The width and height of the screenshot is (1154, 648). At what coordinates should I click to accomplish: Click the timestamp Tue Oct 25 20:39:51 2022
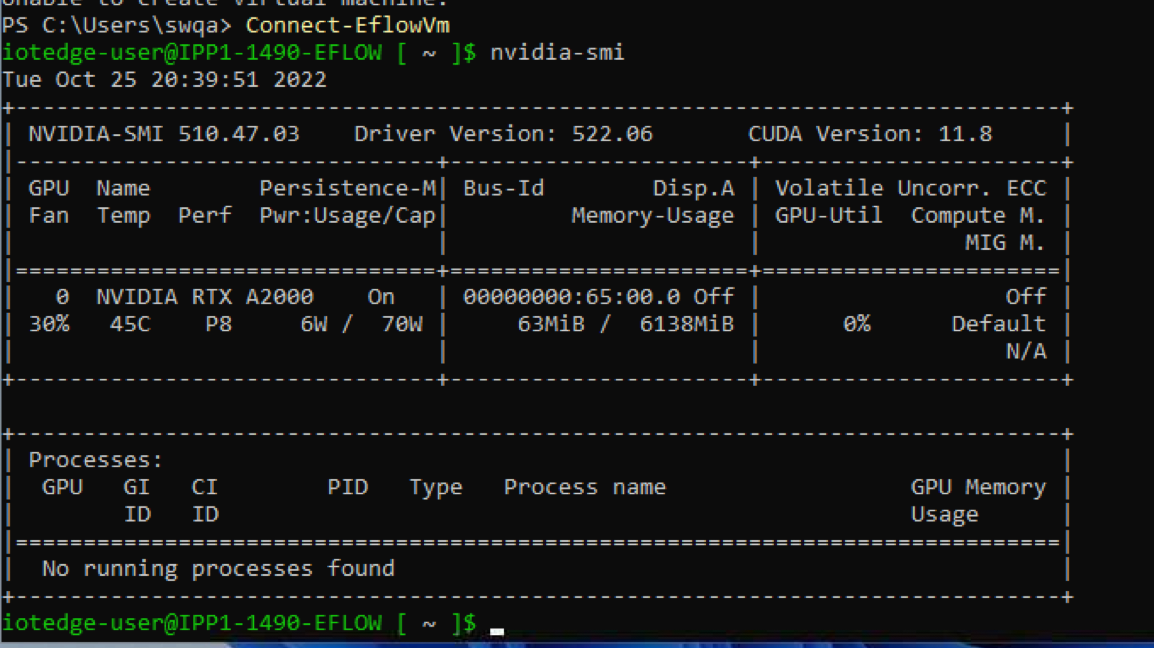point(164,79)
